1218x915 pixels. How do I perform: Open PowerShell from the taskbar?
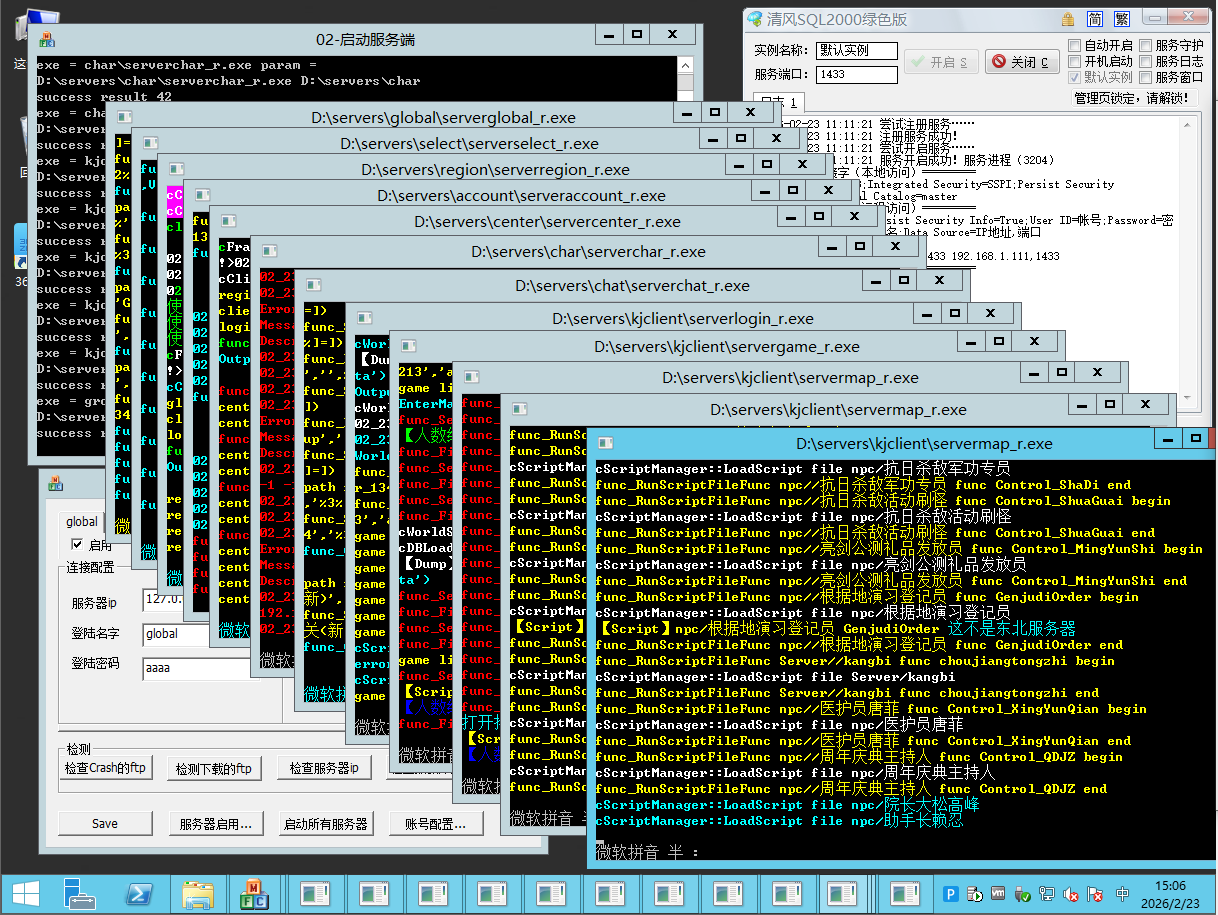pyautogui.click(x=138, y=892)
